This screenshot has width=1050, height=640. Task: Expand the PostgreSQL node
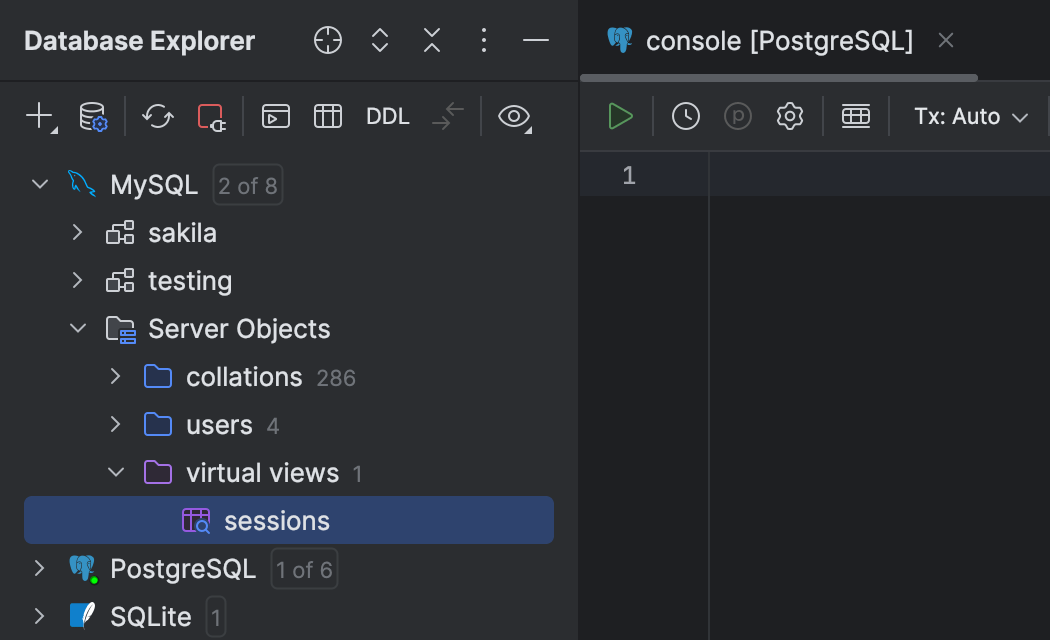click(39, 568)
